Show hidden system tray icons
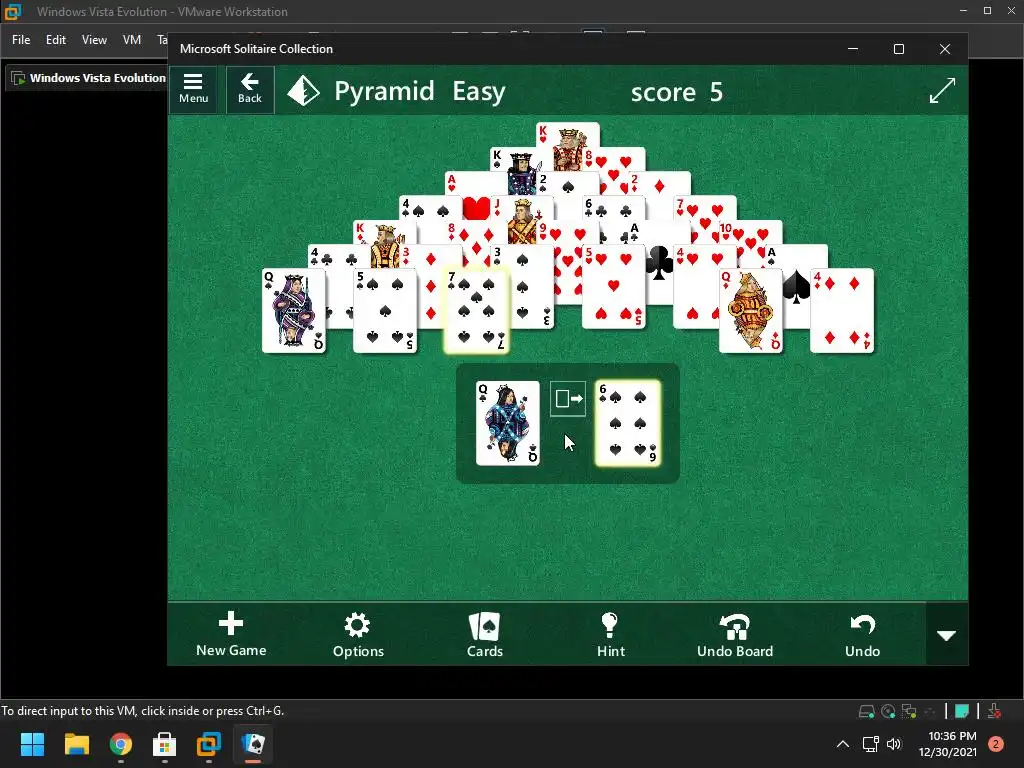Viewport: 1024px width, 768px height. click(x=843, y=744)
